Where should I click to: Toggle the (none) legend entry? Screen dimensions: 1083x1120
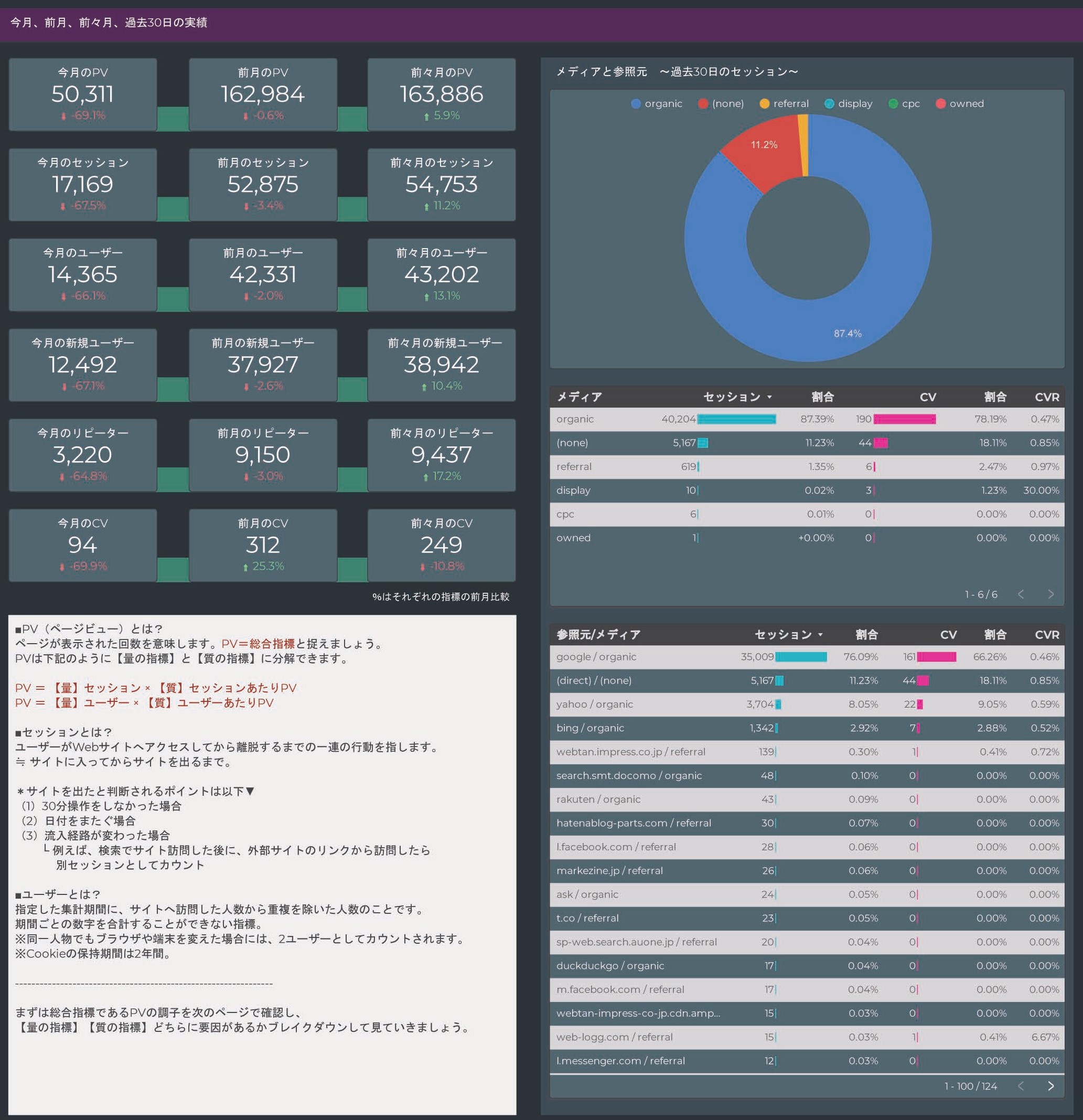pyautogui.click(x=727, y=103)
